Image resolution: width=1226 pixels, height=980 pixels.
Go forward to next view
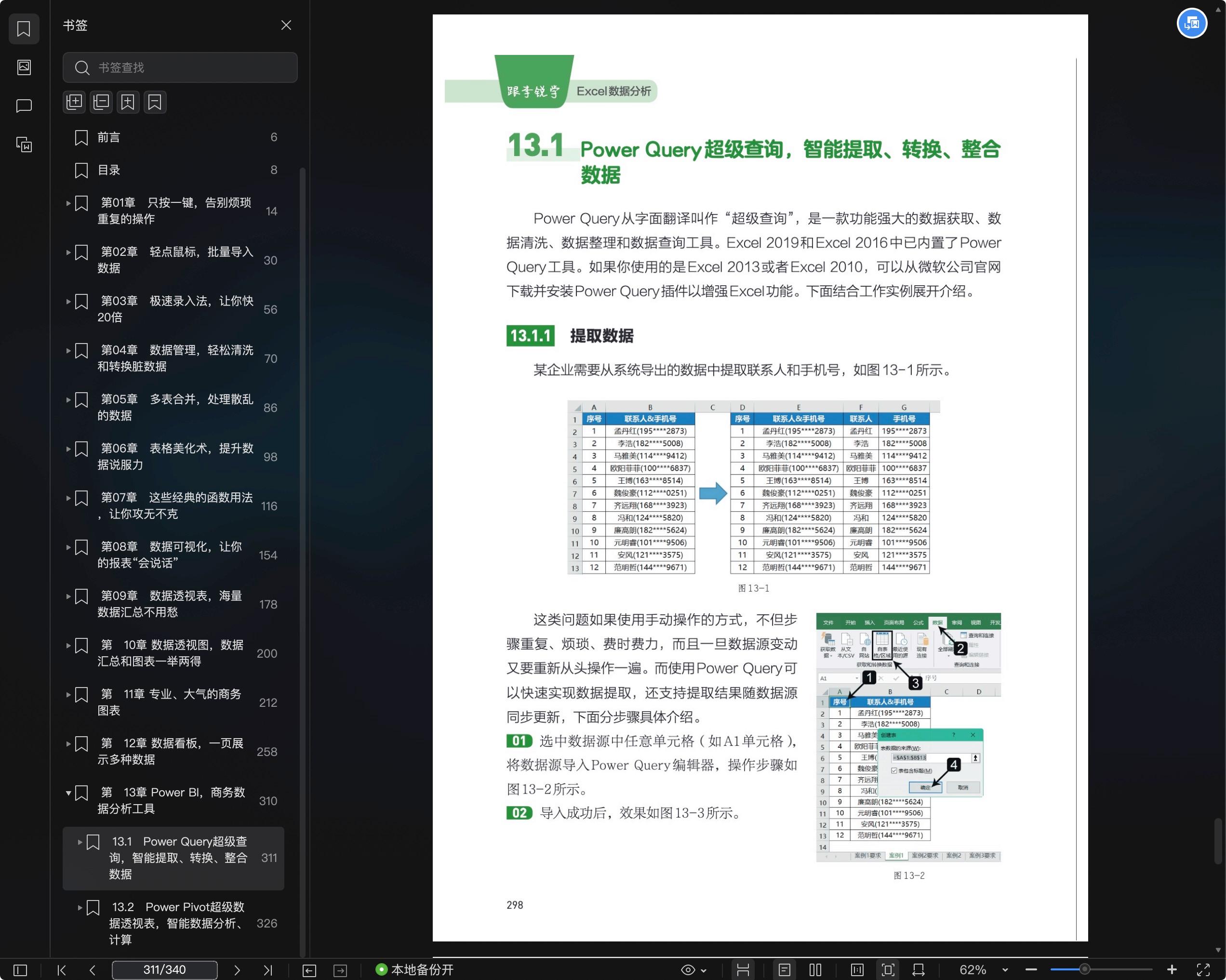(340, 970)
